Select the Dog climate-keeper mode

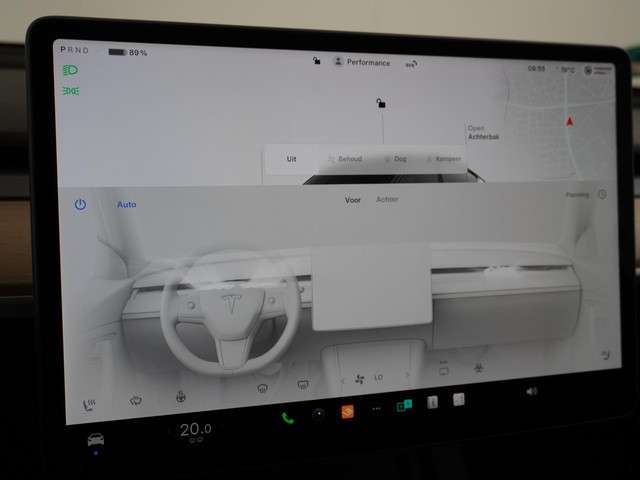click(396, 159)
